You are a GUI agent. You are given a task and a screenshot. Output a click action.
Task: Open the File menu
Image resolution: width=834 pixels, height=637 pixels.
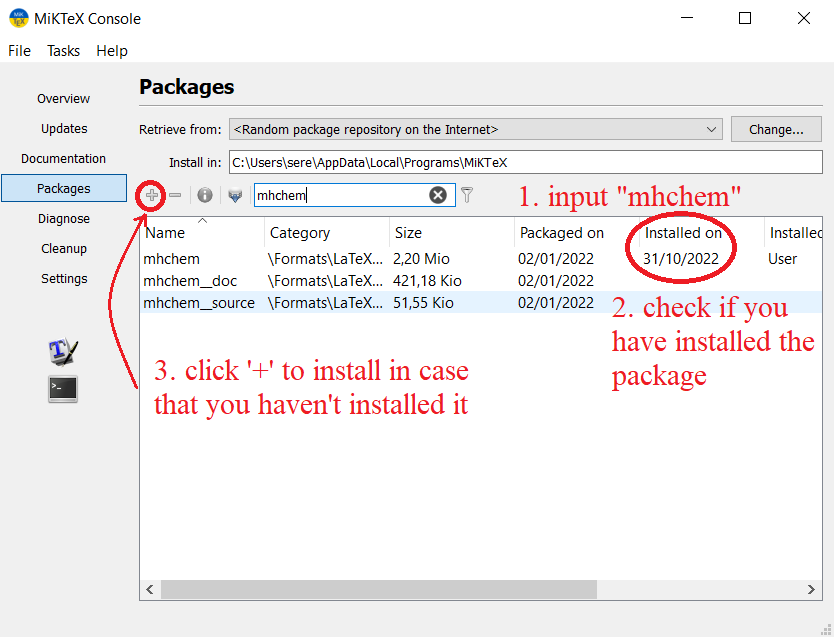point(19,51)
